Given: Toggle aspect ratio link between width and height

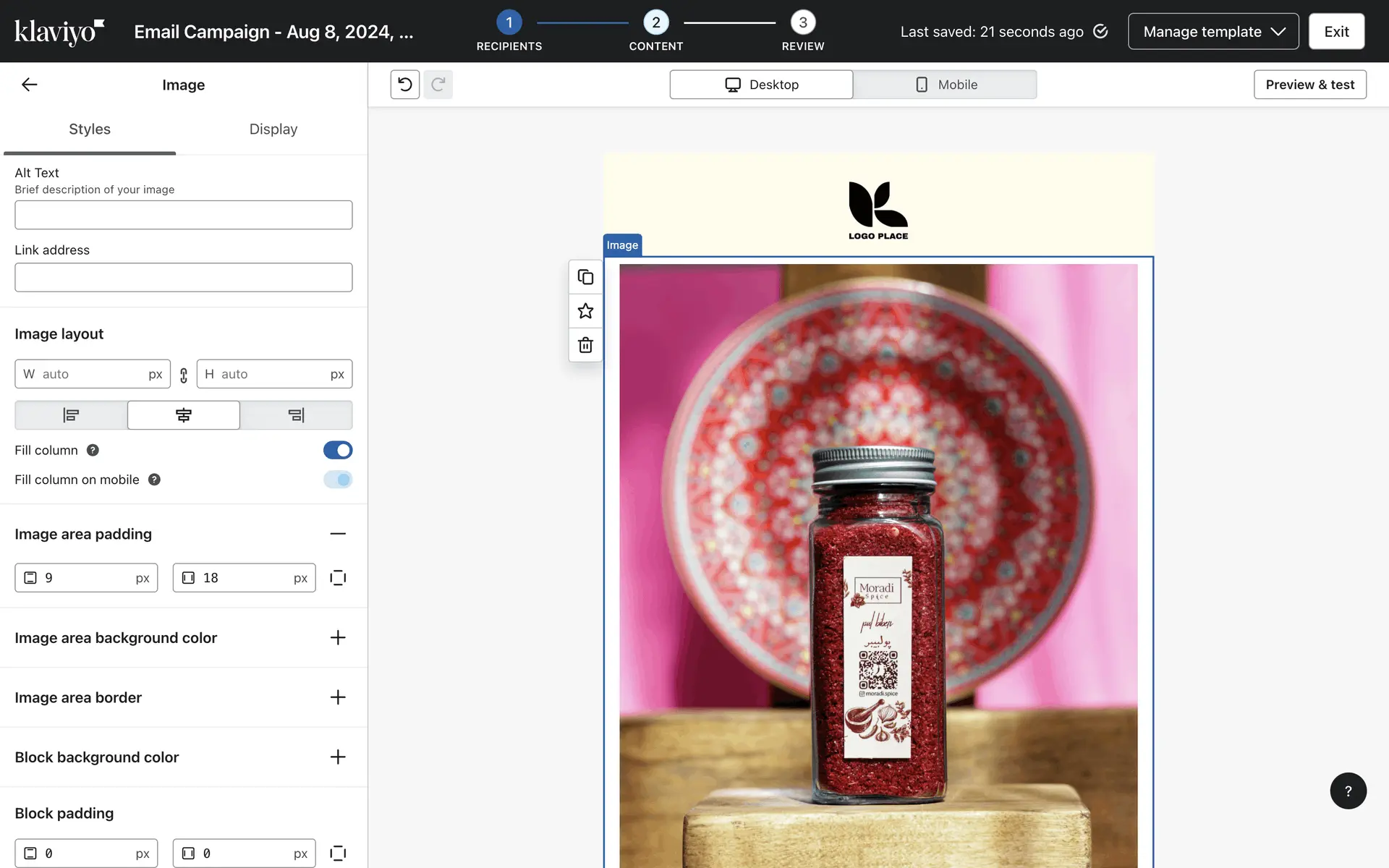Looking at the screenshot, I should coord(184,375).
